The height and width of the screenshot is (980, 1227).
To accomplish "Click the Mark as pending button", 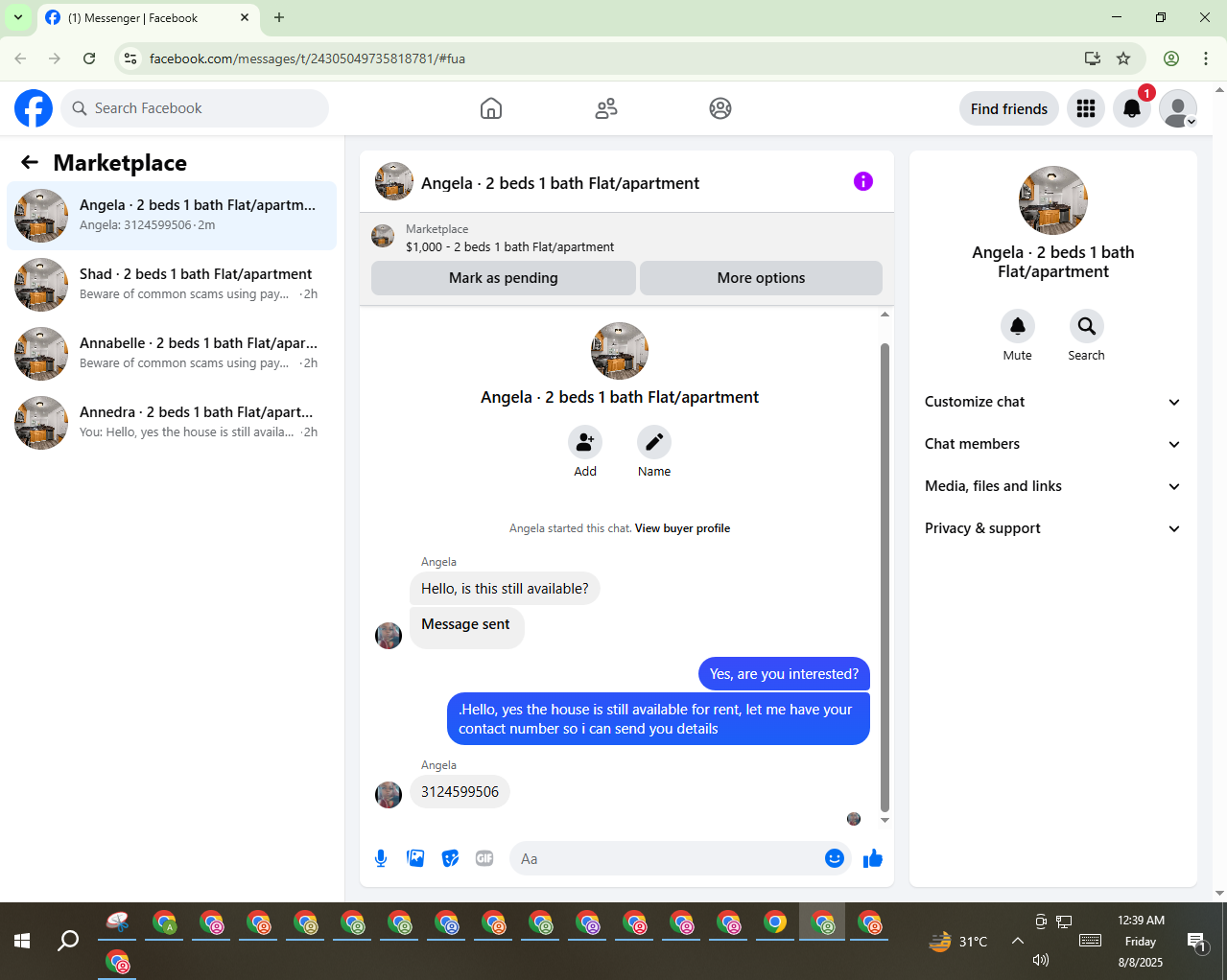I will pos(503,278).
